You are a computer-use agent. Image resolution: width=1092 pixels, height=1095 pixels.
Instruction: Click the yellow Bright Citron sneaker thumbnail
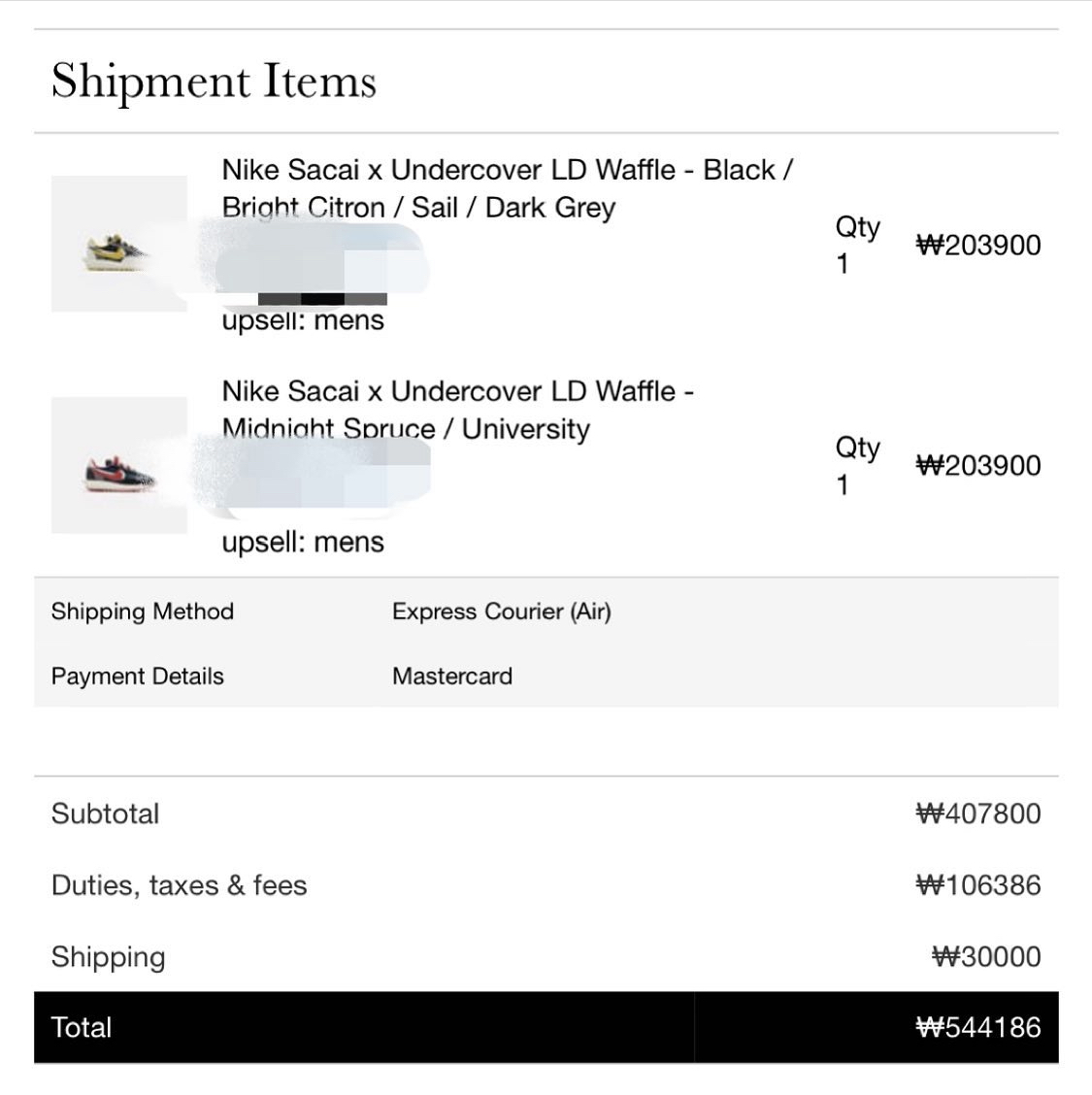pyautogui.click(x=118, y=245)
